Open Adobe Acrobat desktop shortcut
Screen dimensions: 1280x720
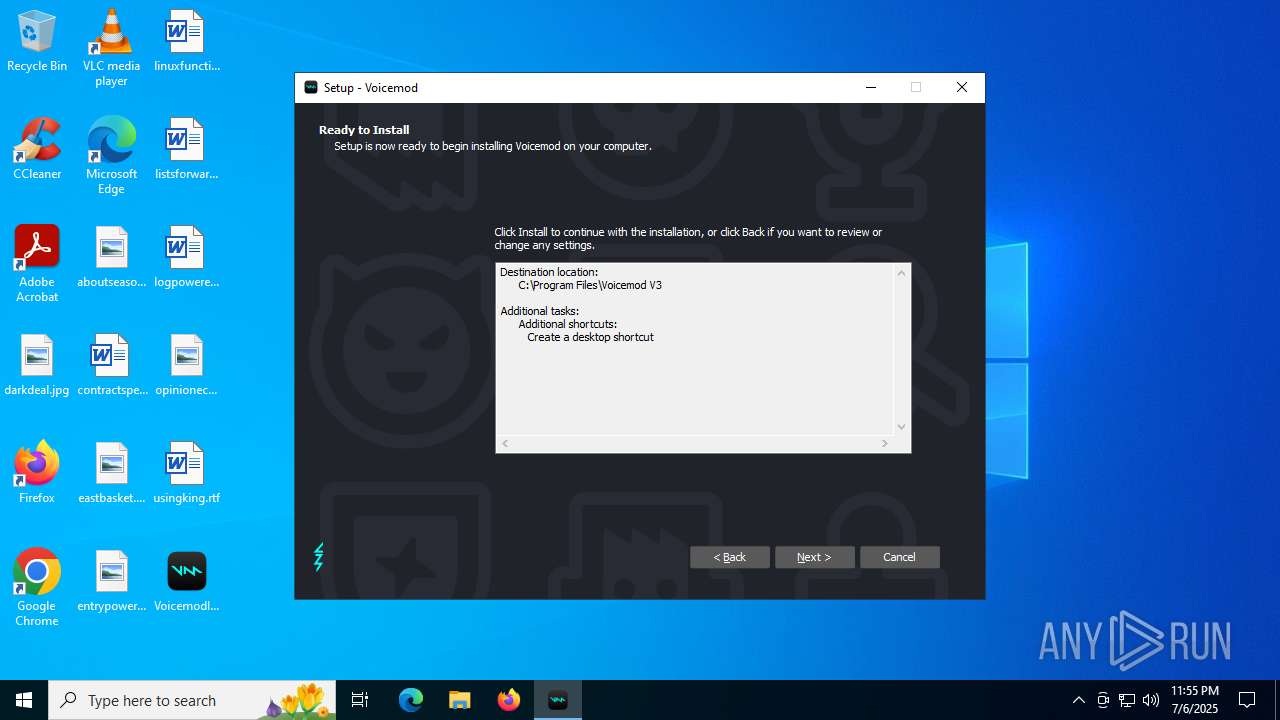tap(37, 264)
